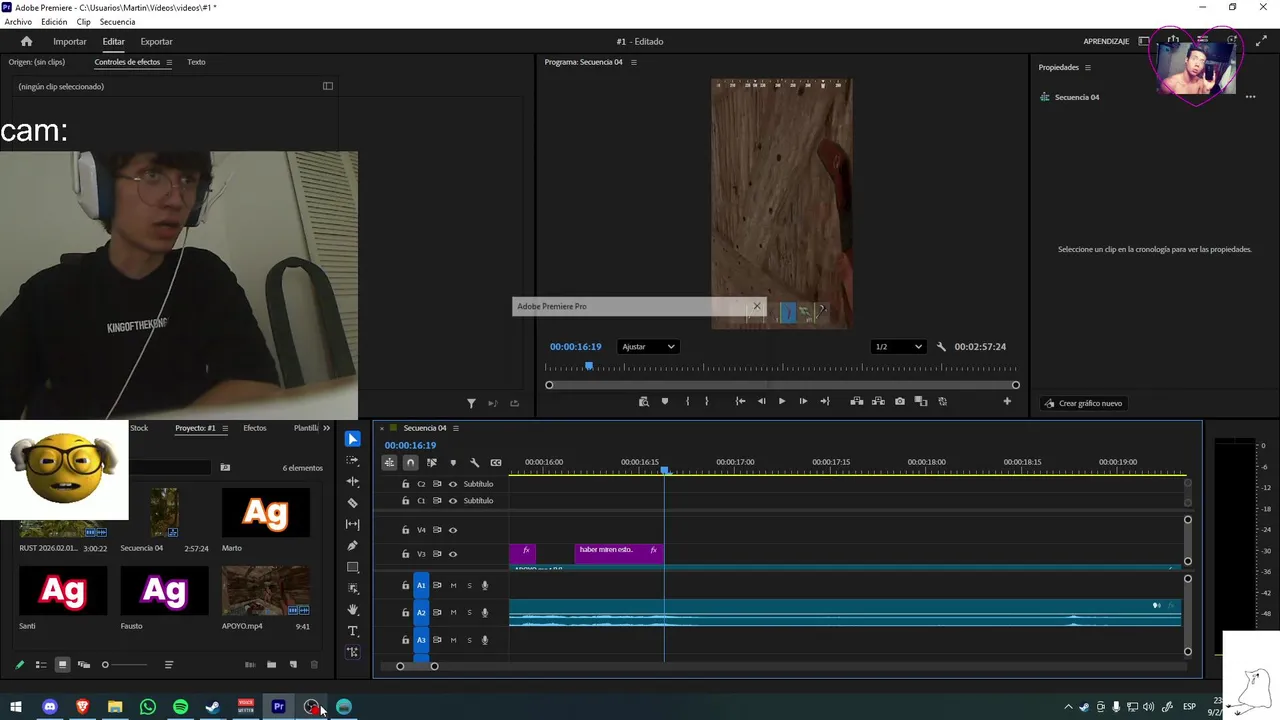Mute audio track A2
Viewport: 1280px width, 720px height.
453,612
